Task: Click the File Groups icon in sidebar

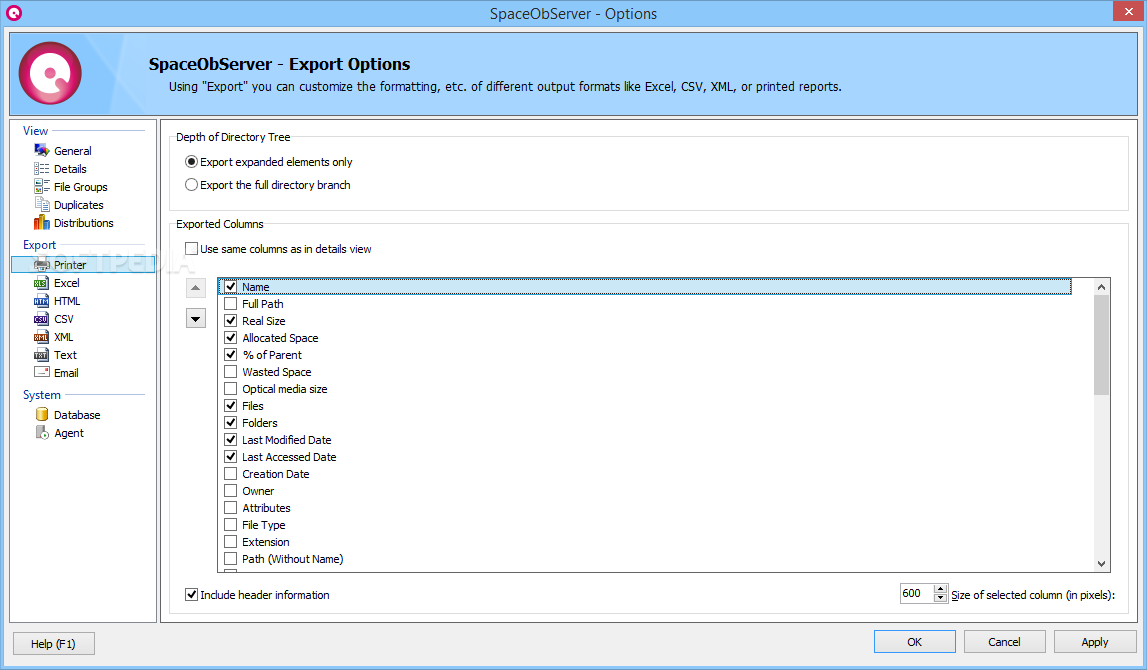Action: [x=42, y=187]
